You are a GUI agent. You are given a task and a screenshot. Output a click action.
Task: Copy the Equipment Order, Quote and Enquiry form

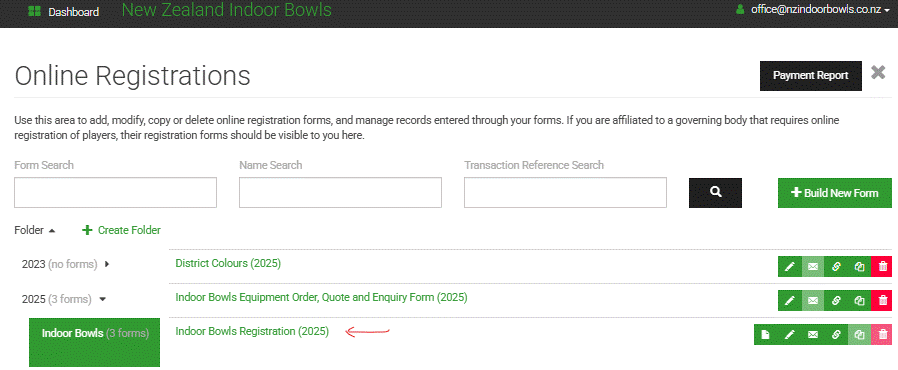pyautogui.click(x=859, y=300)
